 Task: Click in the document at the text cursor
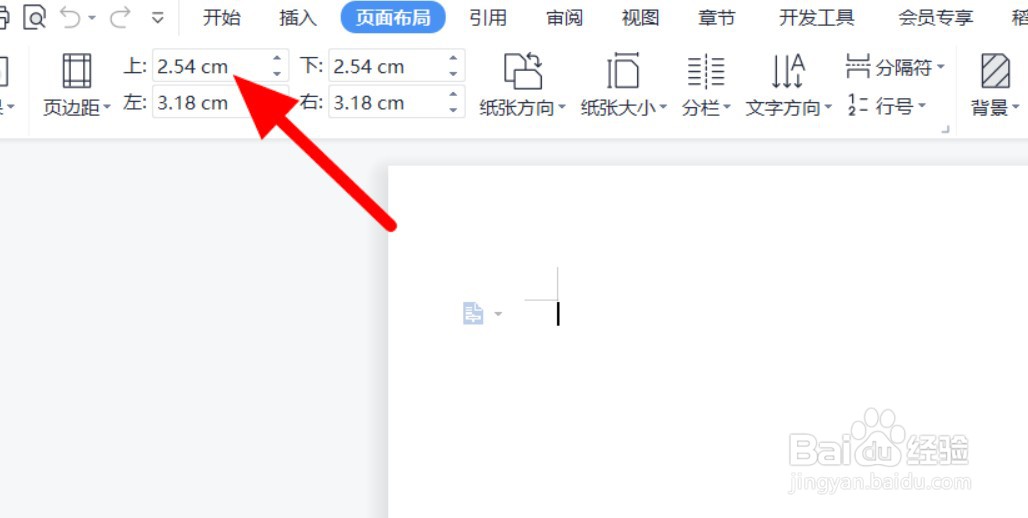(558, 313)
